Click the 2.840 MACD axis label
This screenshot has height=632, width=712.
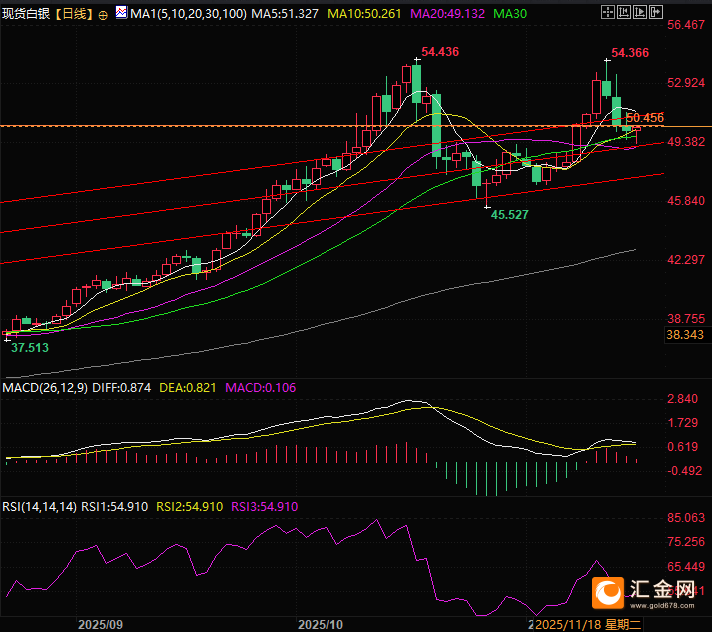[x=682, y=399]
